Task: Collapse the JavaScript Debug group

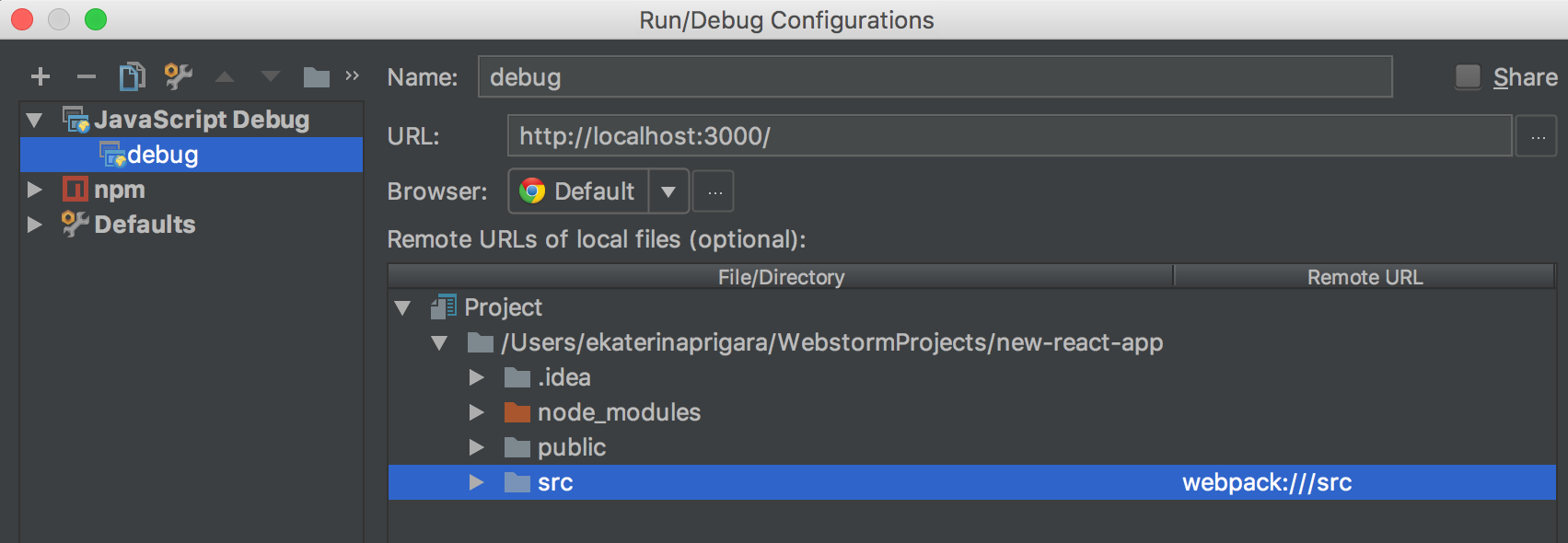Action: [x=35, y=120]
